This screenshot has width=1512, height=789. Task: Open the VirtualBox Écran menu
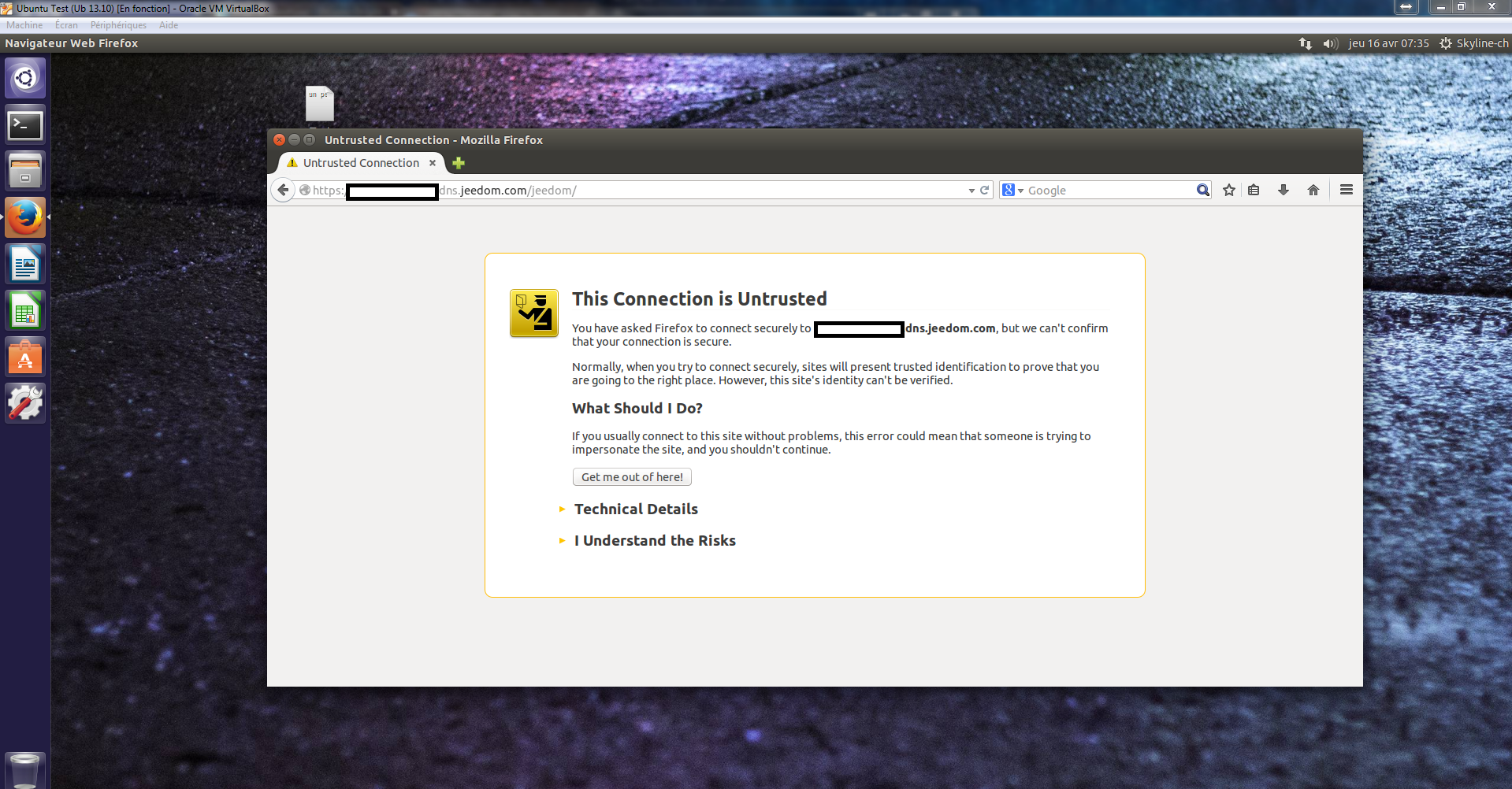[66, 25]
